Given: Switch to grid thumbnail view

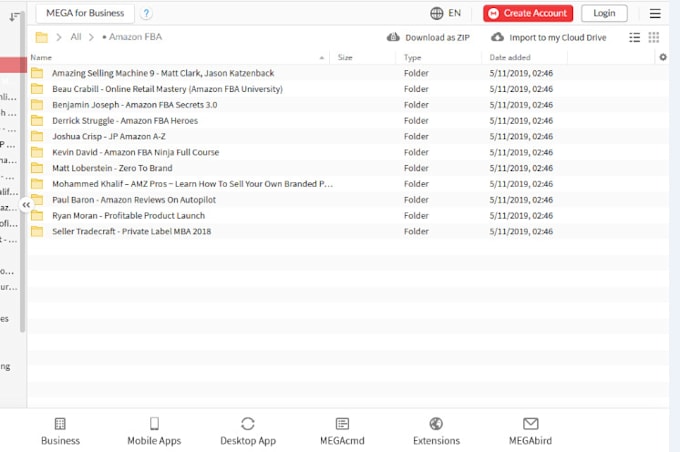Looking at the screenshot, I should [654, 37].
